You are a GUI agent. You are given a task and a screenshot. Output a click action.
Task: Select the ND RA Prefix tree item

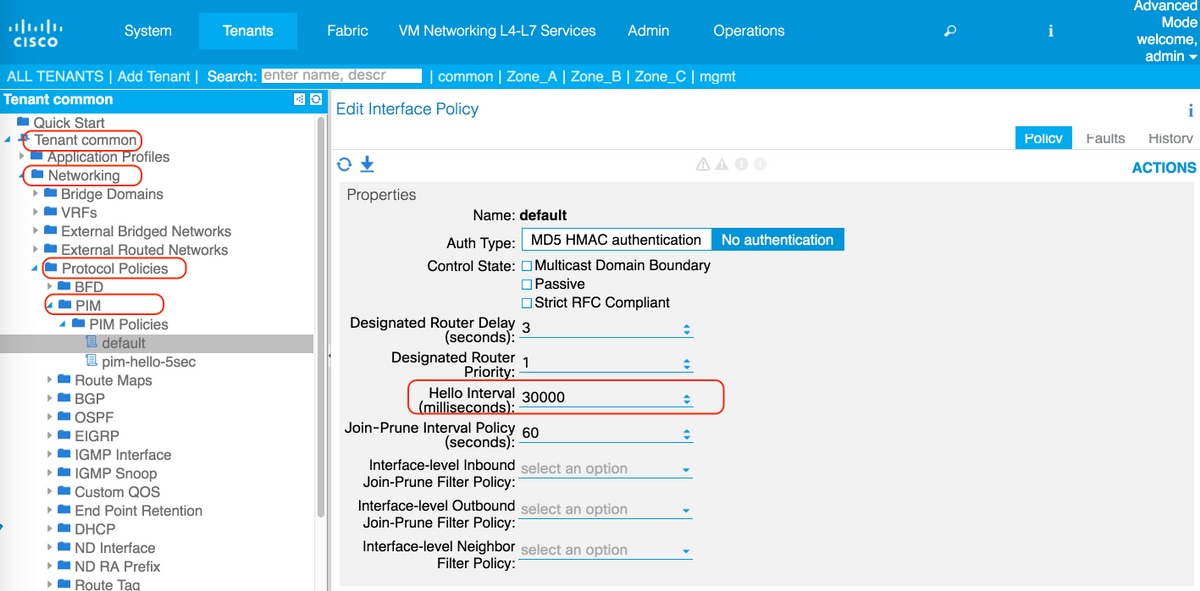(117, 566)
